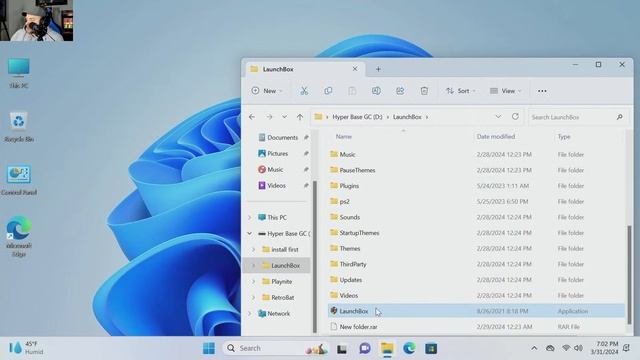The image size is (640, 360).
Task: Open the Windows Start button
Action: [209, 348]
